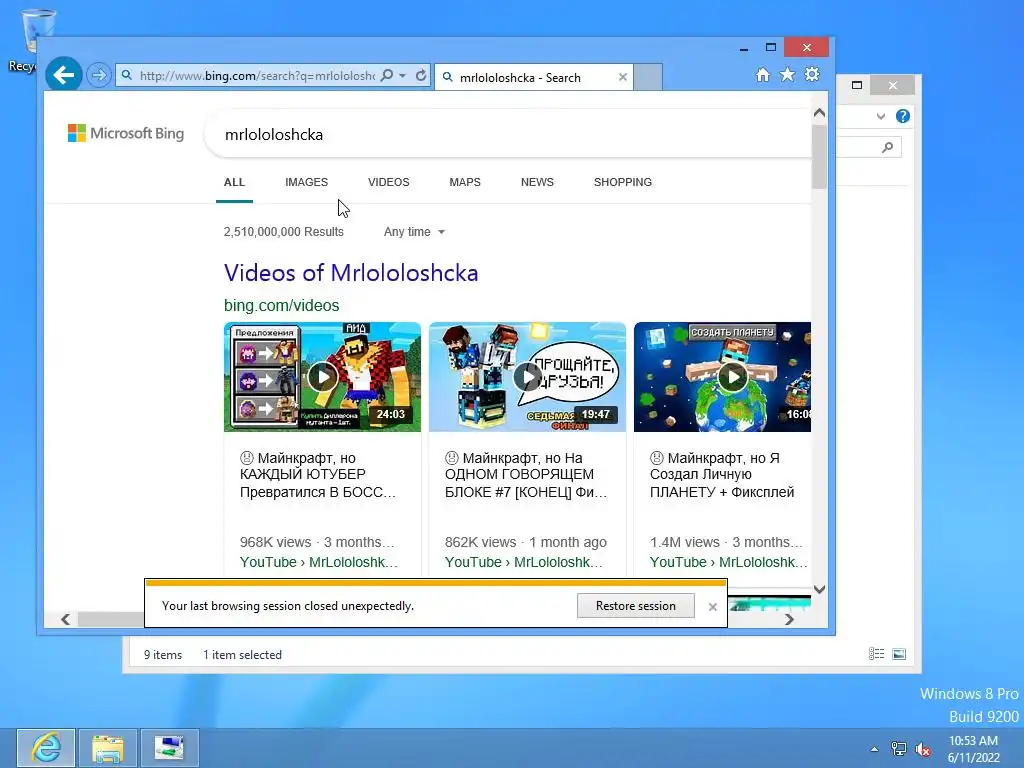This screenshot has width=1024, height=768.
Task: Click the 2,510,000,000 Results text
Action: [x=283, y=232]
